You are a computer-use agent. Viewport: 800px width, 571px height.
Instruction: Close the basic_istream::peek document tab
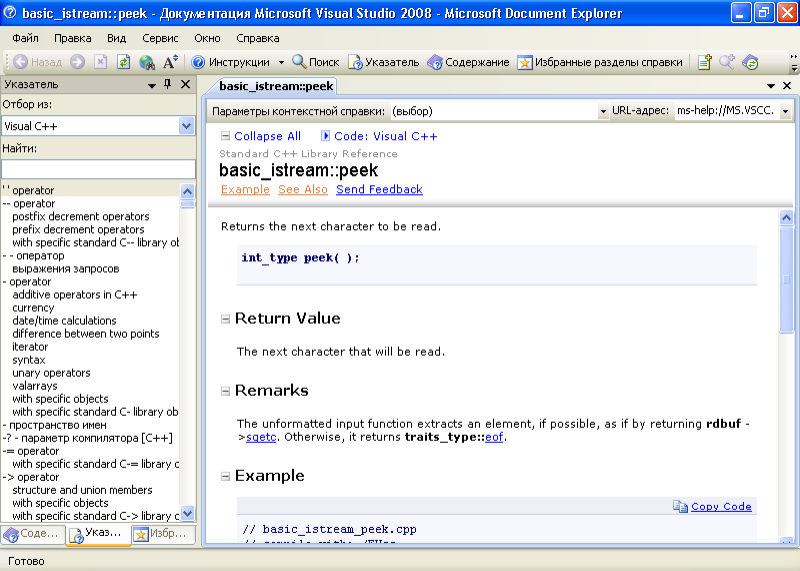click(x=787, y=86)
